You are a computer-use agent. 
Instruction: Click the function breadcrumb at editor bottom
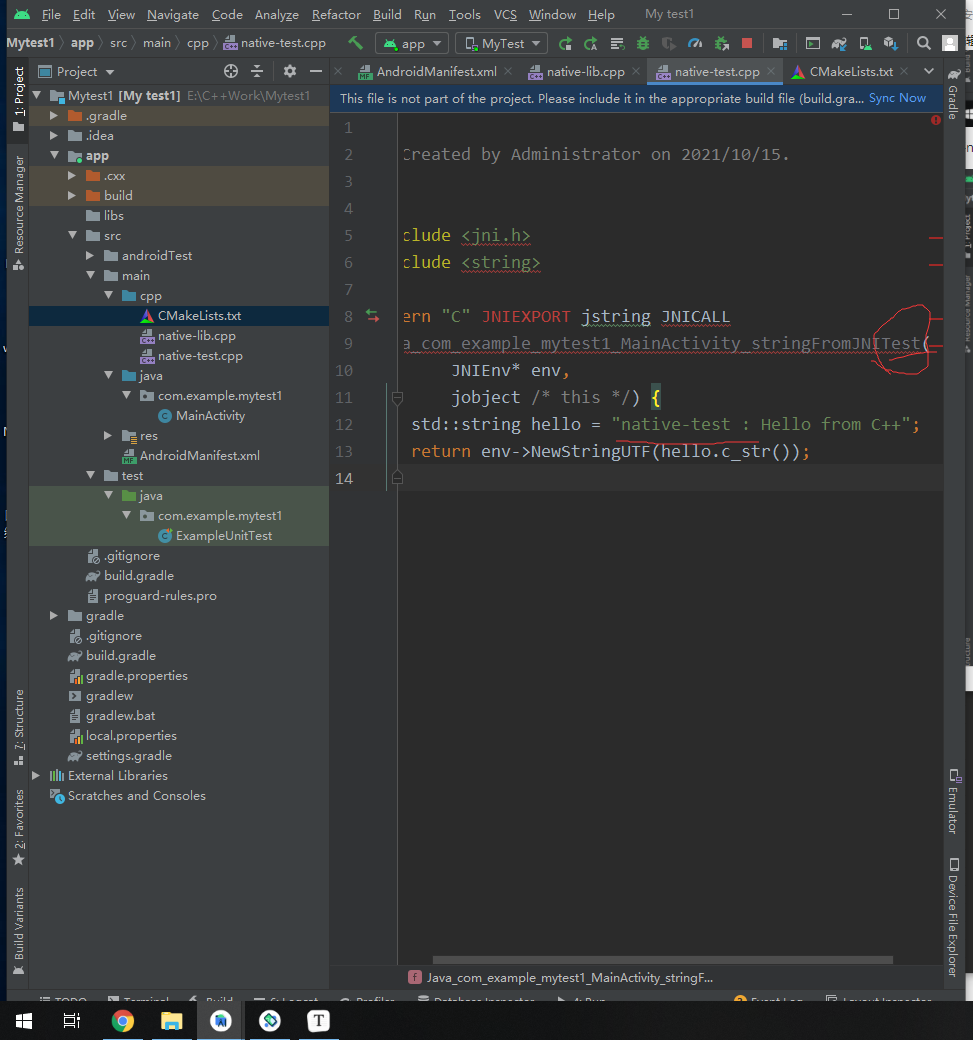pos(560,978)
